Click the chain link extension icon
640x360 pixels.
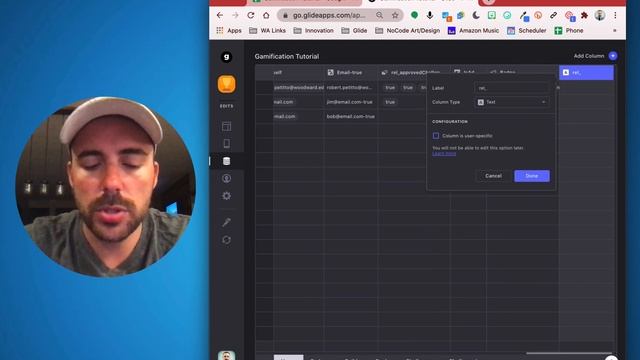(x=553, y=16)
